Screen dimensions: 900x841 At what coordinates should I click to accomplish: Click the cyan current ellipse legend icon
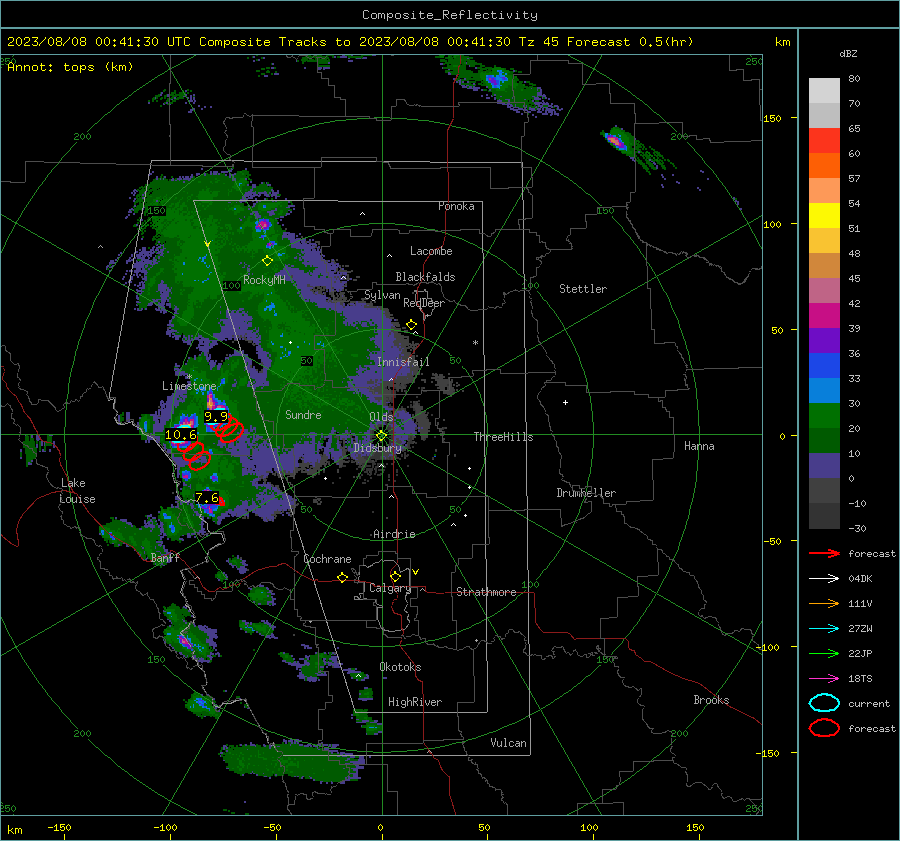pyautogui.click(x=824, y=703)
